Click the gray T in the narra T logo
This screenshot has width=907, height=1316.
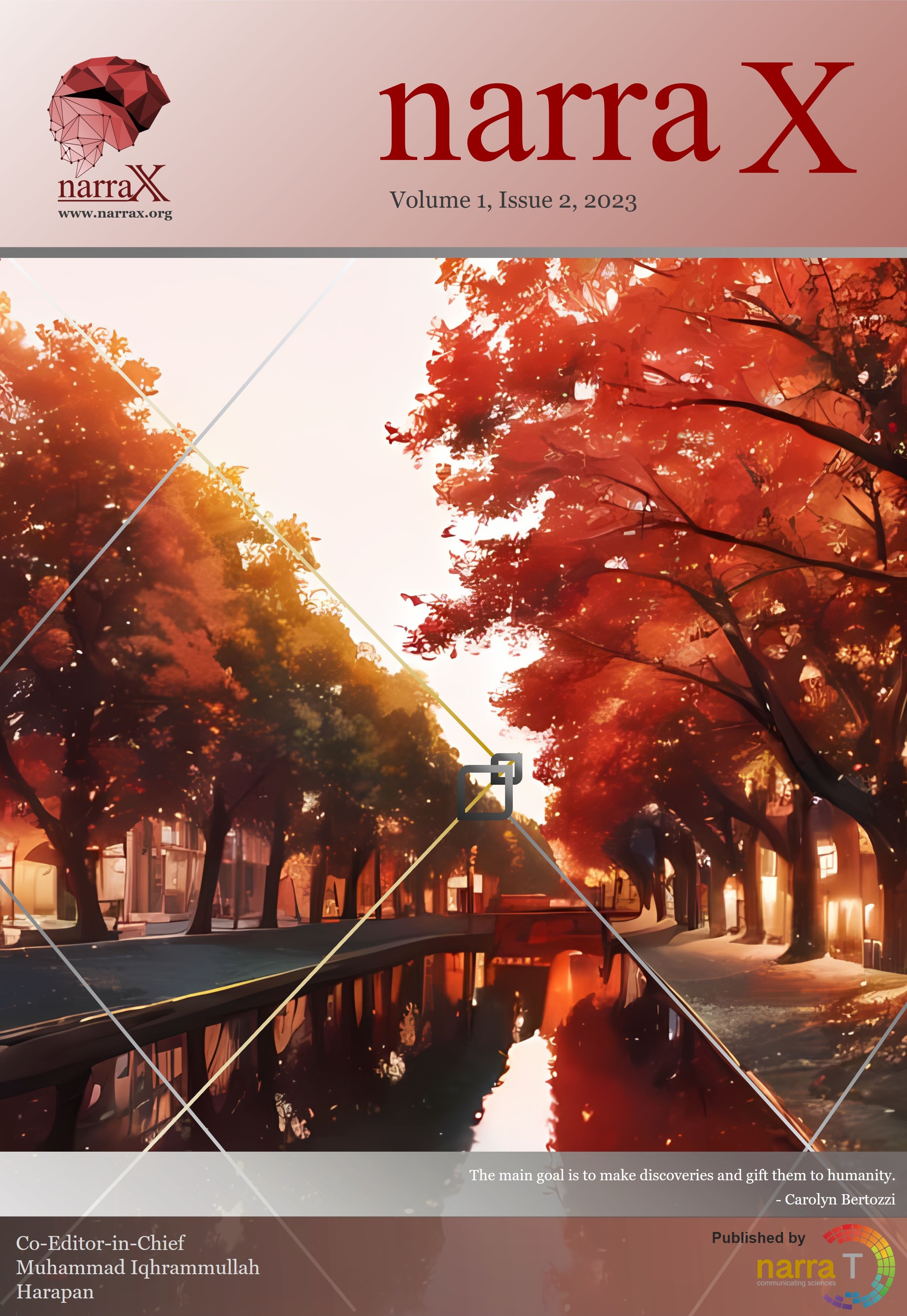point(852,1266)
